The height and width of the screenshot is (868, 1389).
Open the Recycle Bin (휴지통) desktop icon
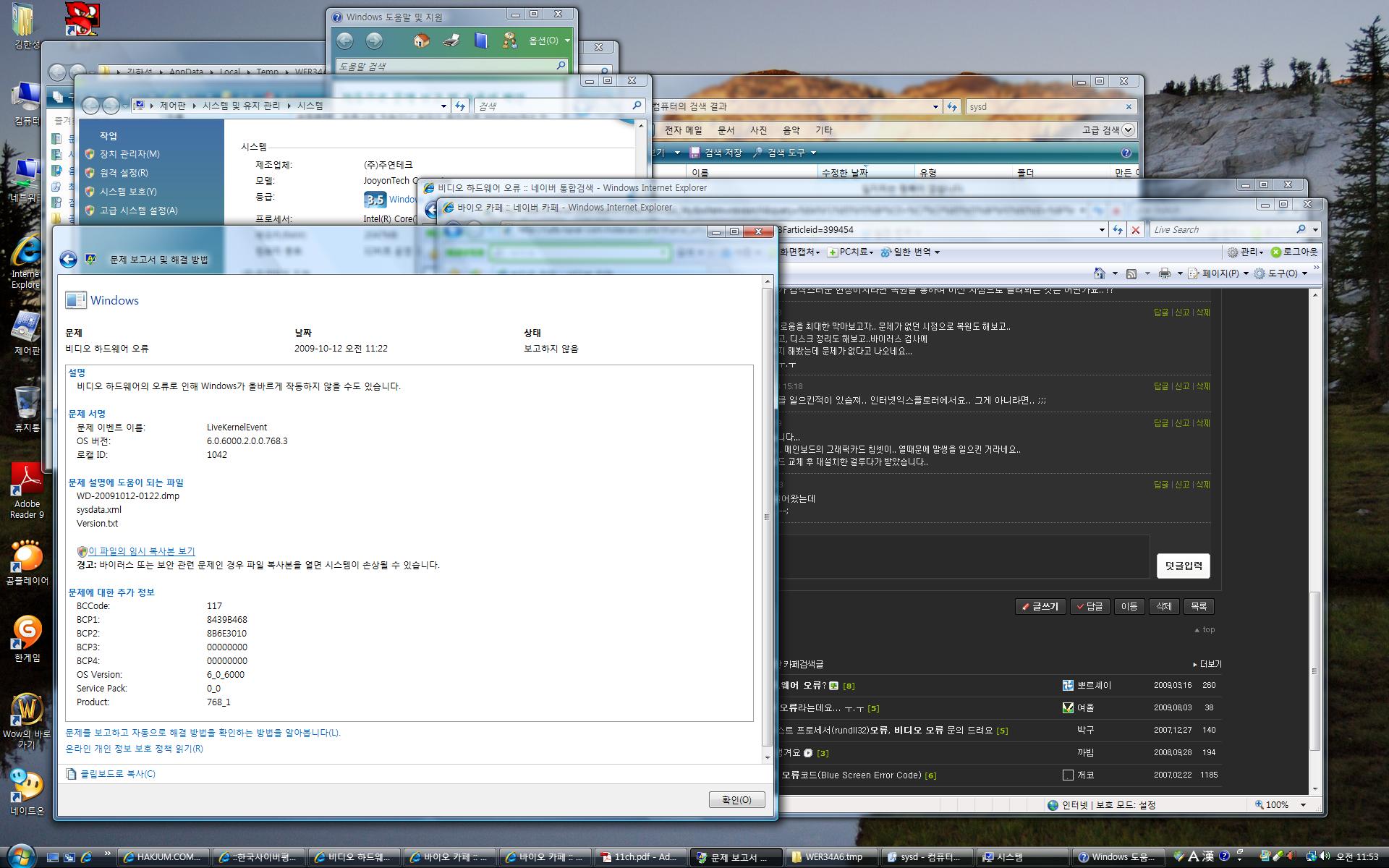click(27, 409)
